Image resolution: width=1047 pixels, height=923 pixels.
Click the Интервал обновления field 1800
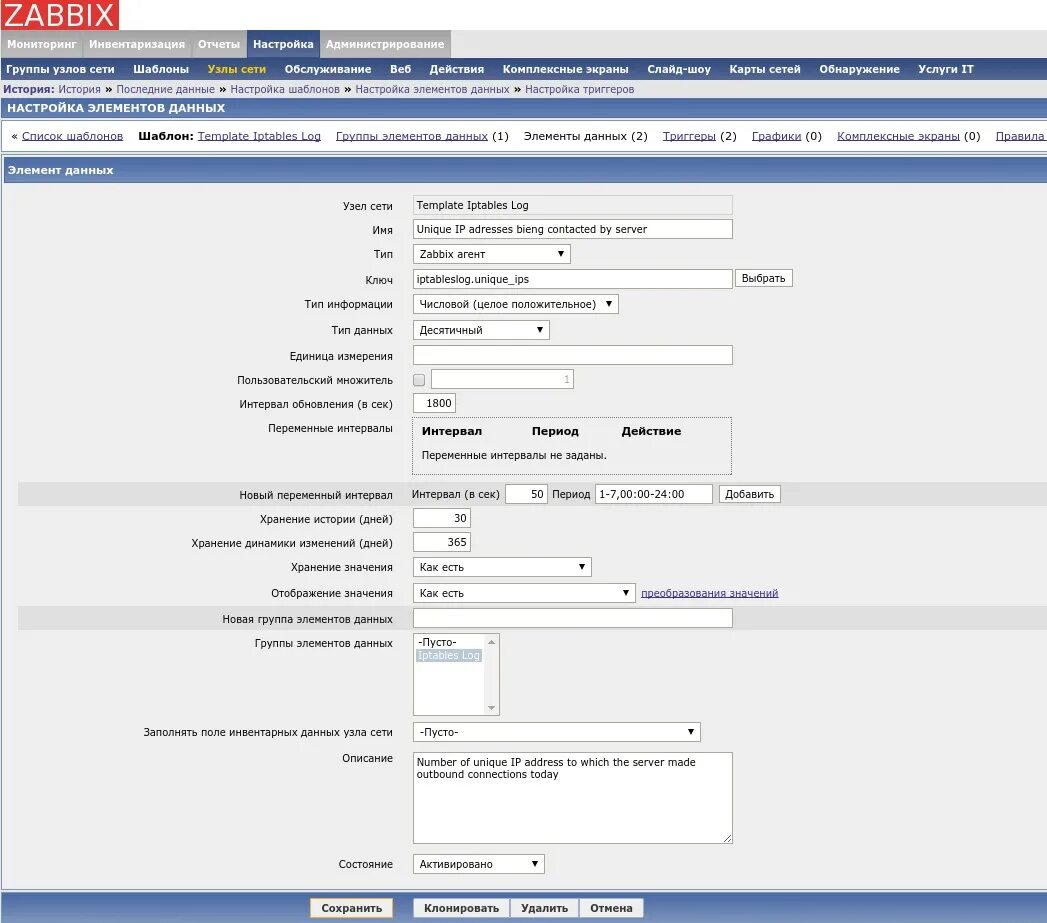tap(435, 403)
